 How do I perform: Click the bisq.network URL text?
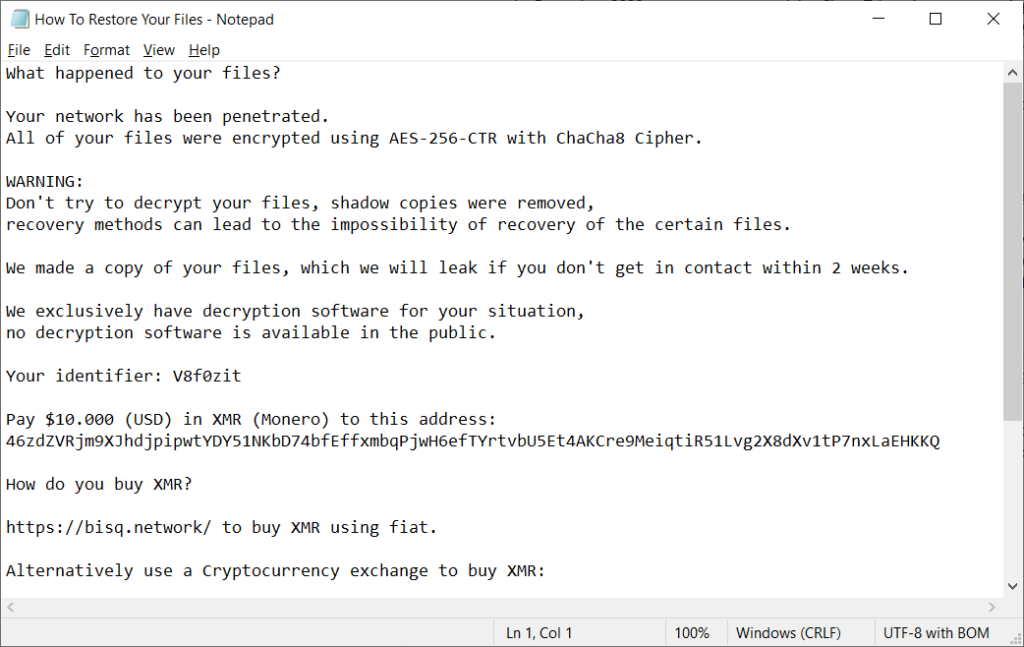click(x=108, y=528)
